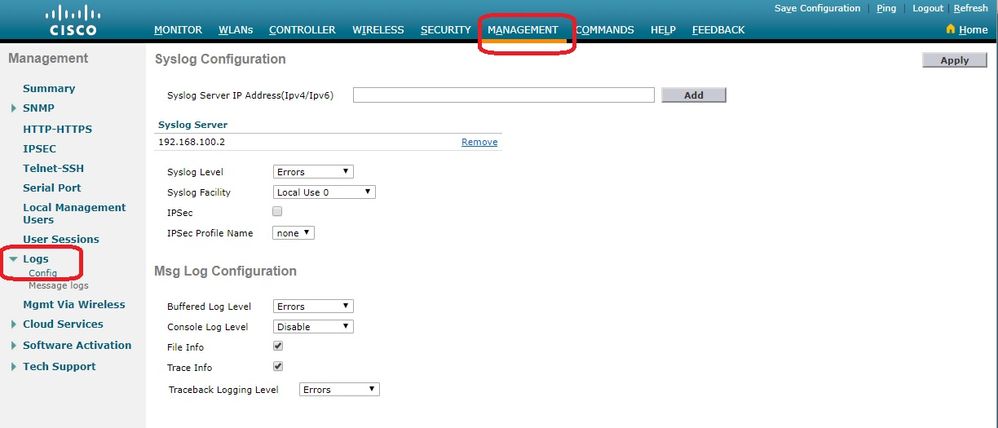Click the Cisco logo
This screenshot has width=998, height=428.
click(73, 20)
